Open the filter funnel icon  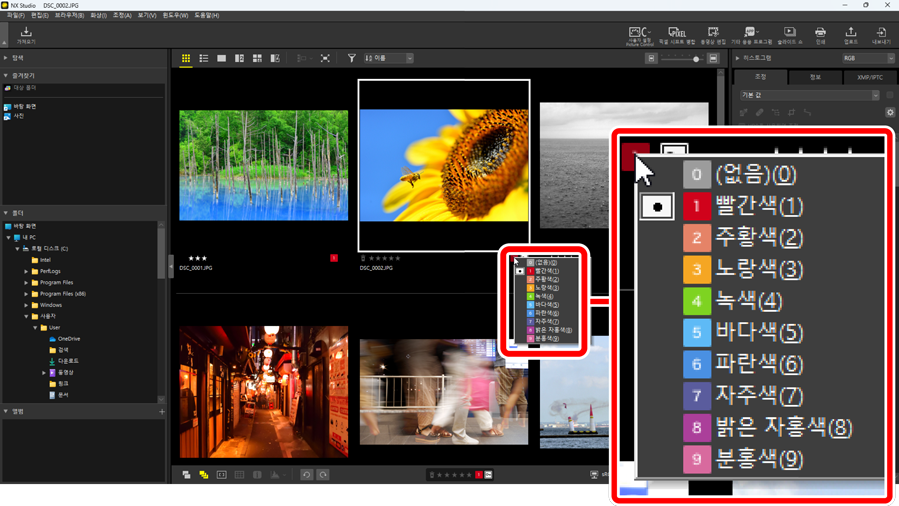click(351, 59)
